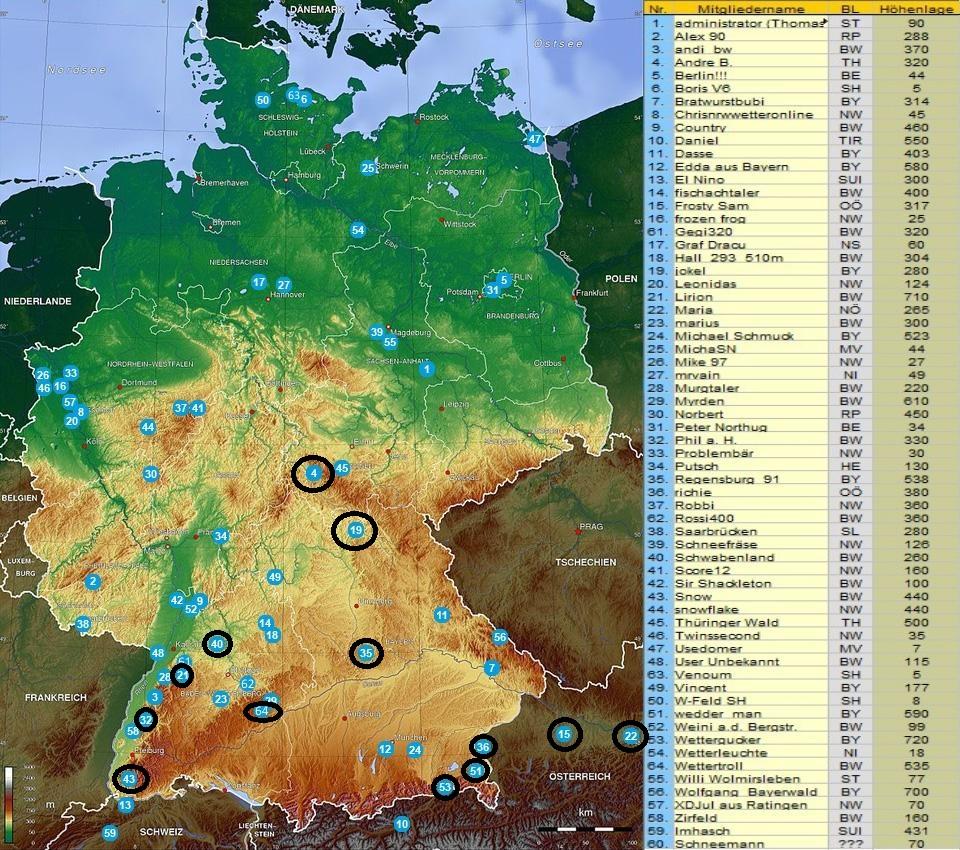Screen dimensions: 960x850
Task: Click the circled marker 35 in Bavaria
Action: pyautogui.click(x=366, y=654)
